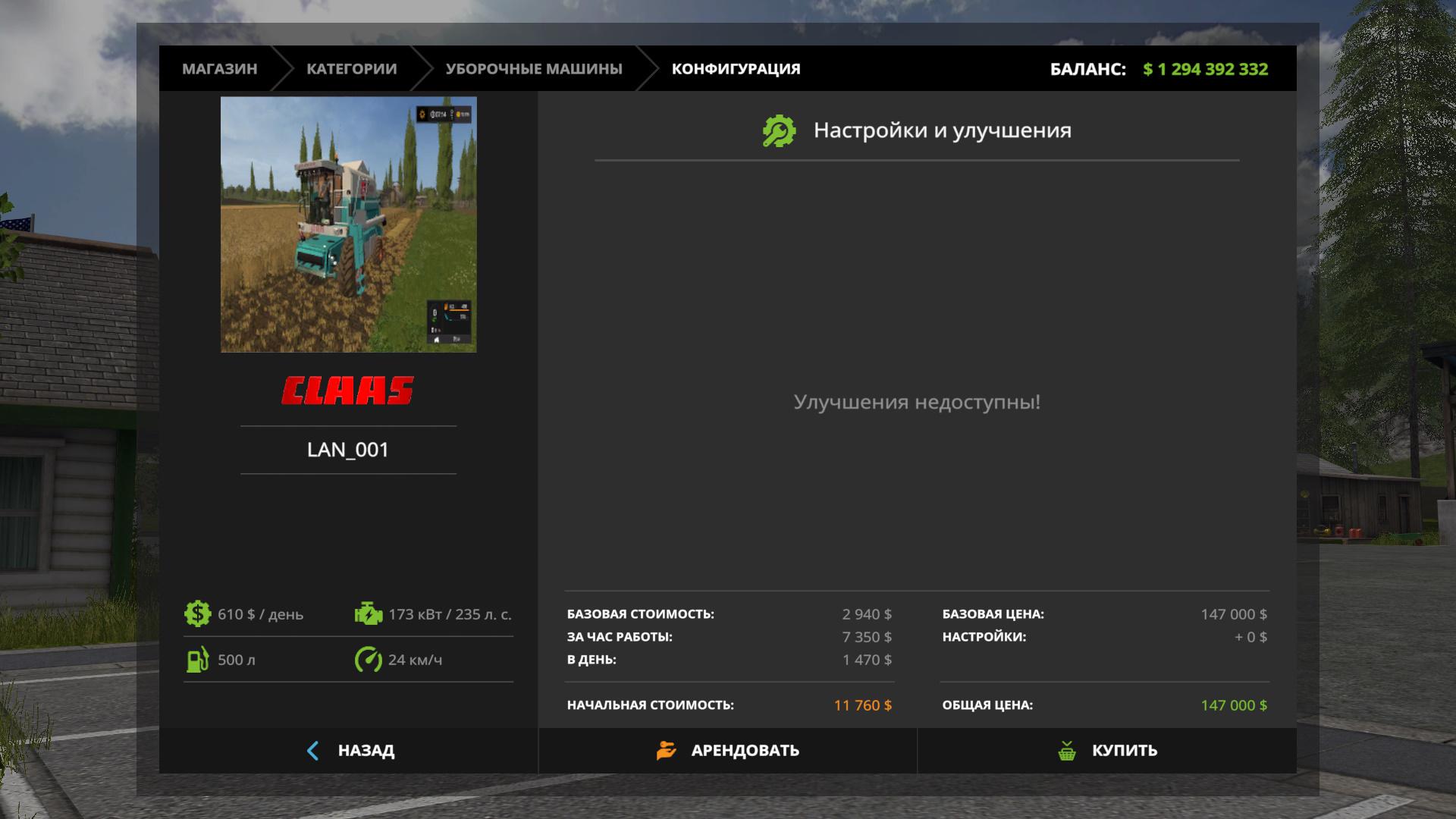The height and width of the screenshot is (819, 1456).
Task: Click the LAN_001 vehicle name
Action: coord(348,450)
